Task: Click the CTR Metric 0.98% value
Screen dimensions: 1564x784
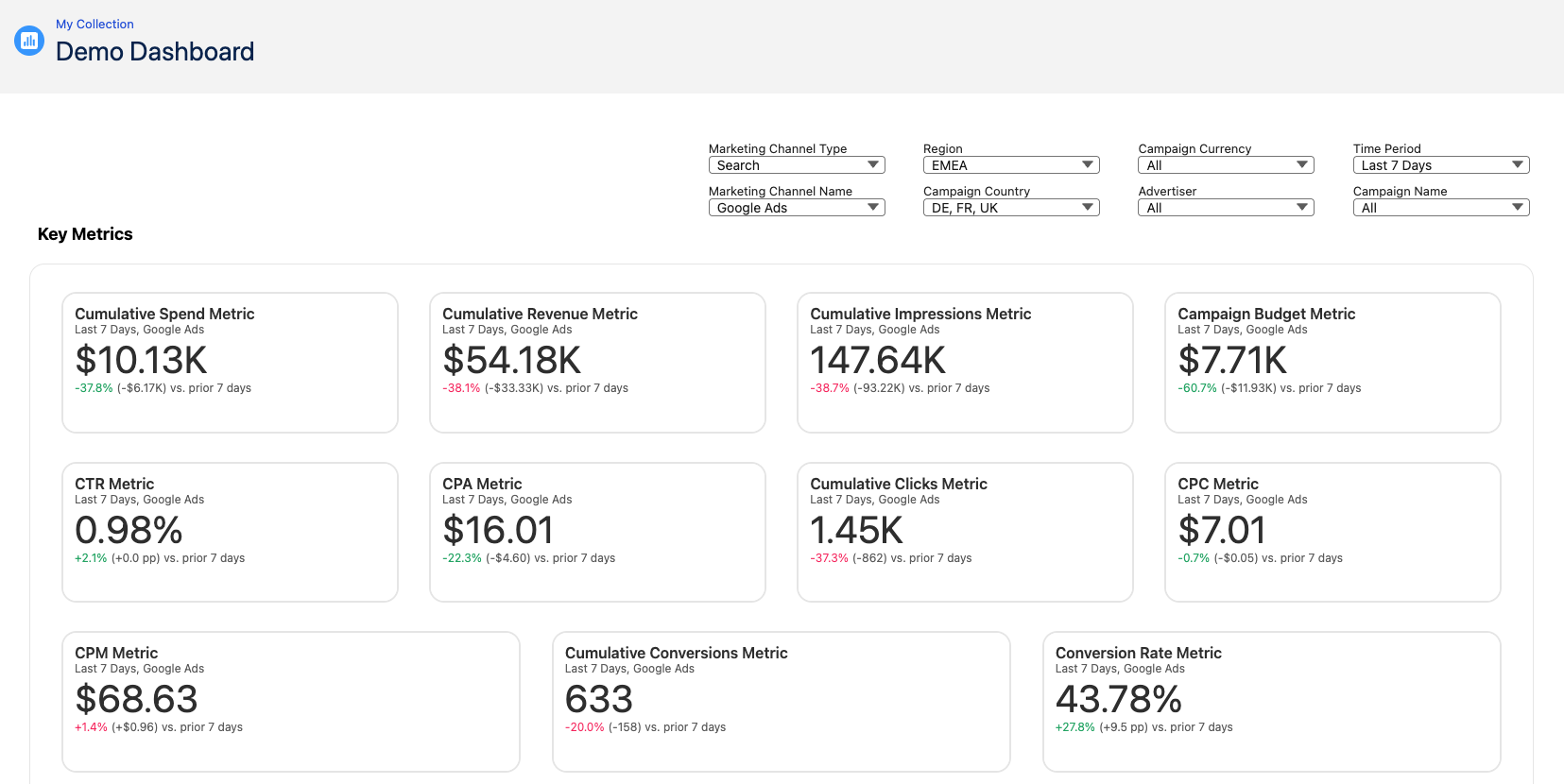Action: pos(129,530)
